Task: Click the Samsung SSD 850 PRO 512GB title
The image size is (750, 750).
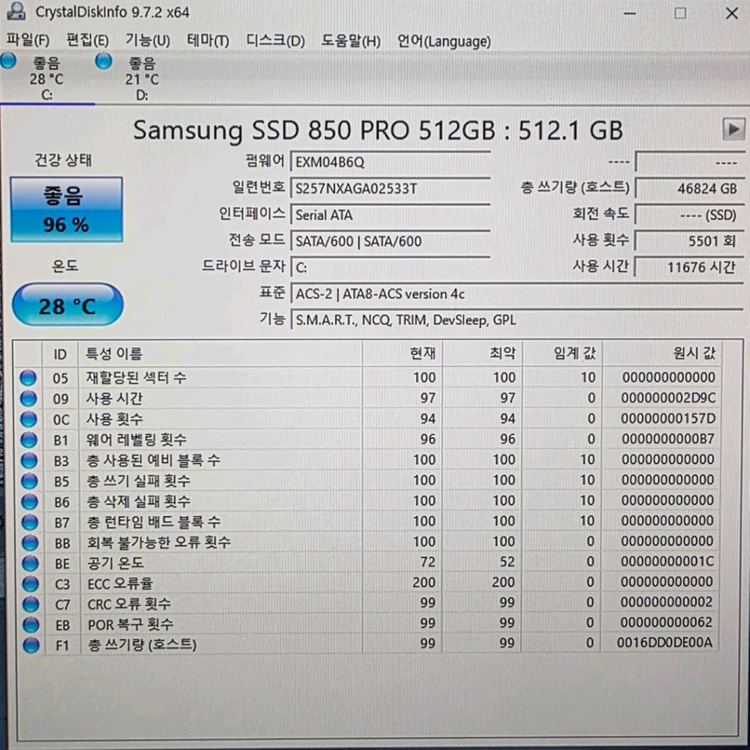Action: point(378,130)
